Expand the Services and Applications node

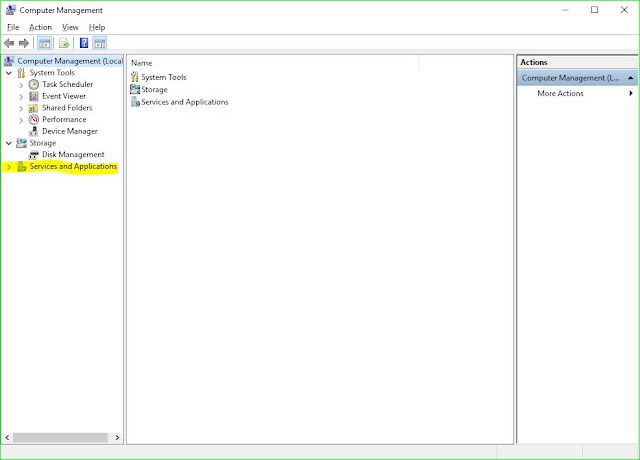pos(9,167)
